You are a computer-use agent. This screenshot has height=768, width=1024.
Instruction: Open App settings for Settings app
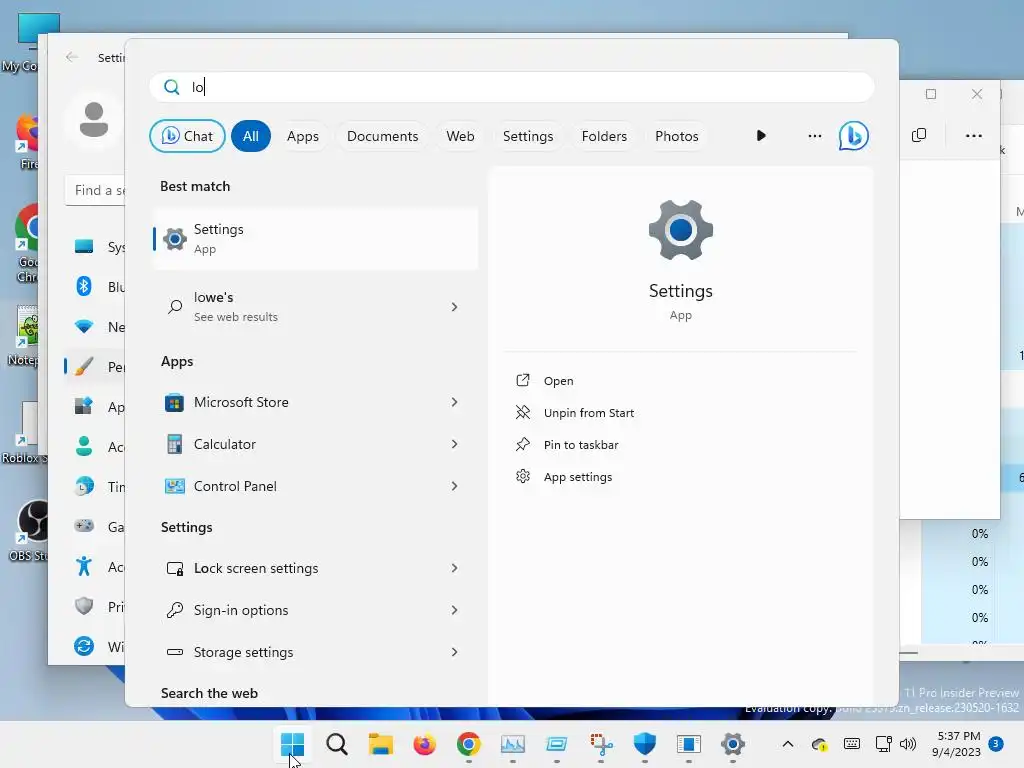coord(577,477)
